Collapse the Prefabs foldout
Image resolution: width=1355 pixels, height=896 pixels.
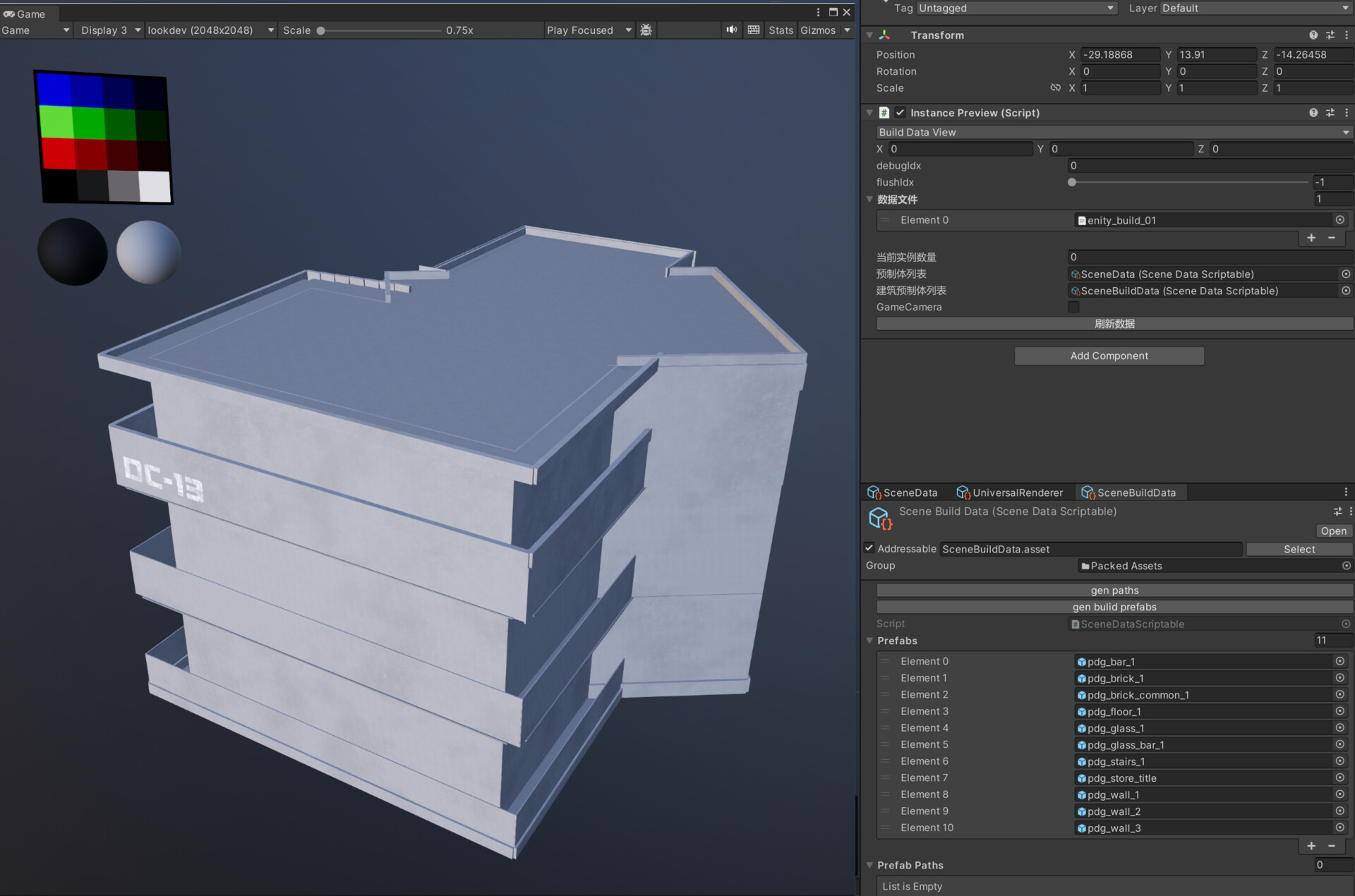(x=869, y=641)
